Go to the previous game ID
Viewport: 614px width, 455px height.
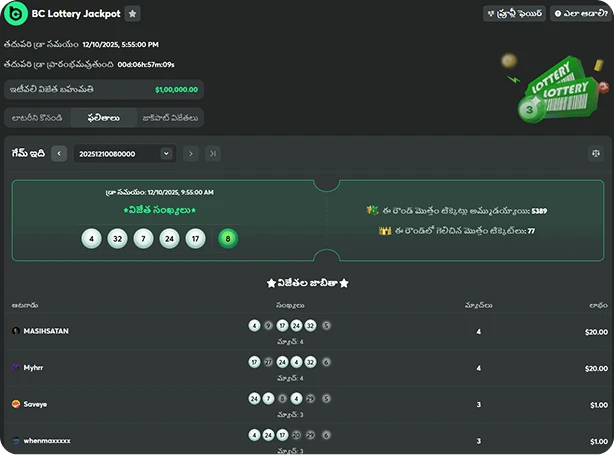tap(59, 153)
